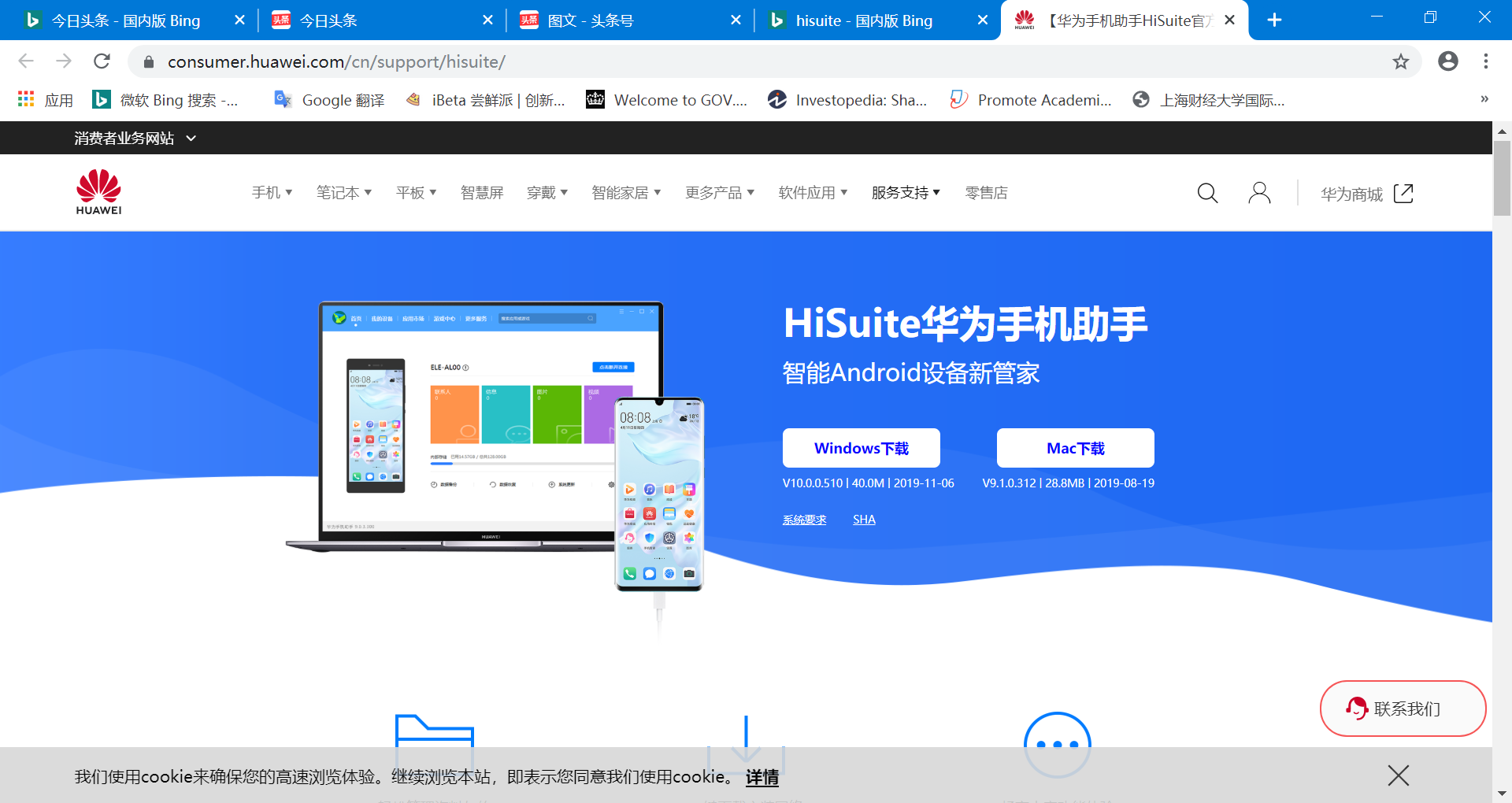The width and height of the screenshot is (1512, 803).
Task: Expand the 智能家居 menu
Action: (x=626, y=193)
